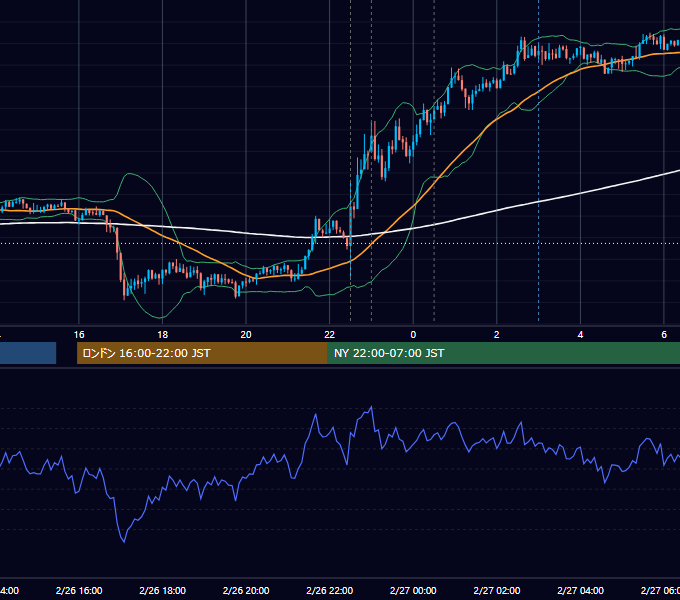Click the 4 hour label on the chart axis

click(580, 335)
